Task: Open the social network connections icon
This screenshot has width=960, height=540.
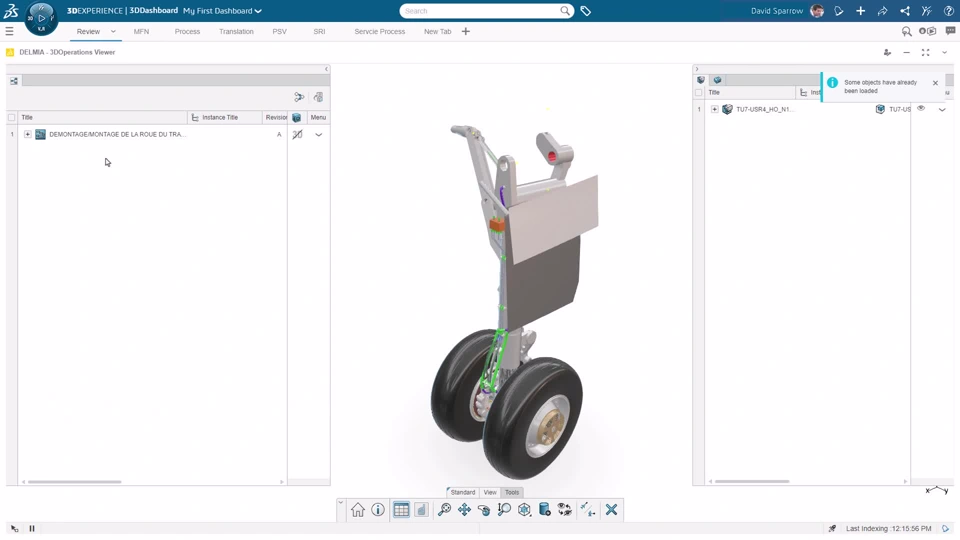Action: [x=904, y=11]
